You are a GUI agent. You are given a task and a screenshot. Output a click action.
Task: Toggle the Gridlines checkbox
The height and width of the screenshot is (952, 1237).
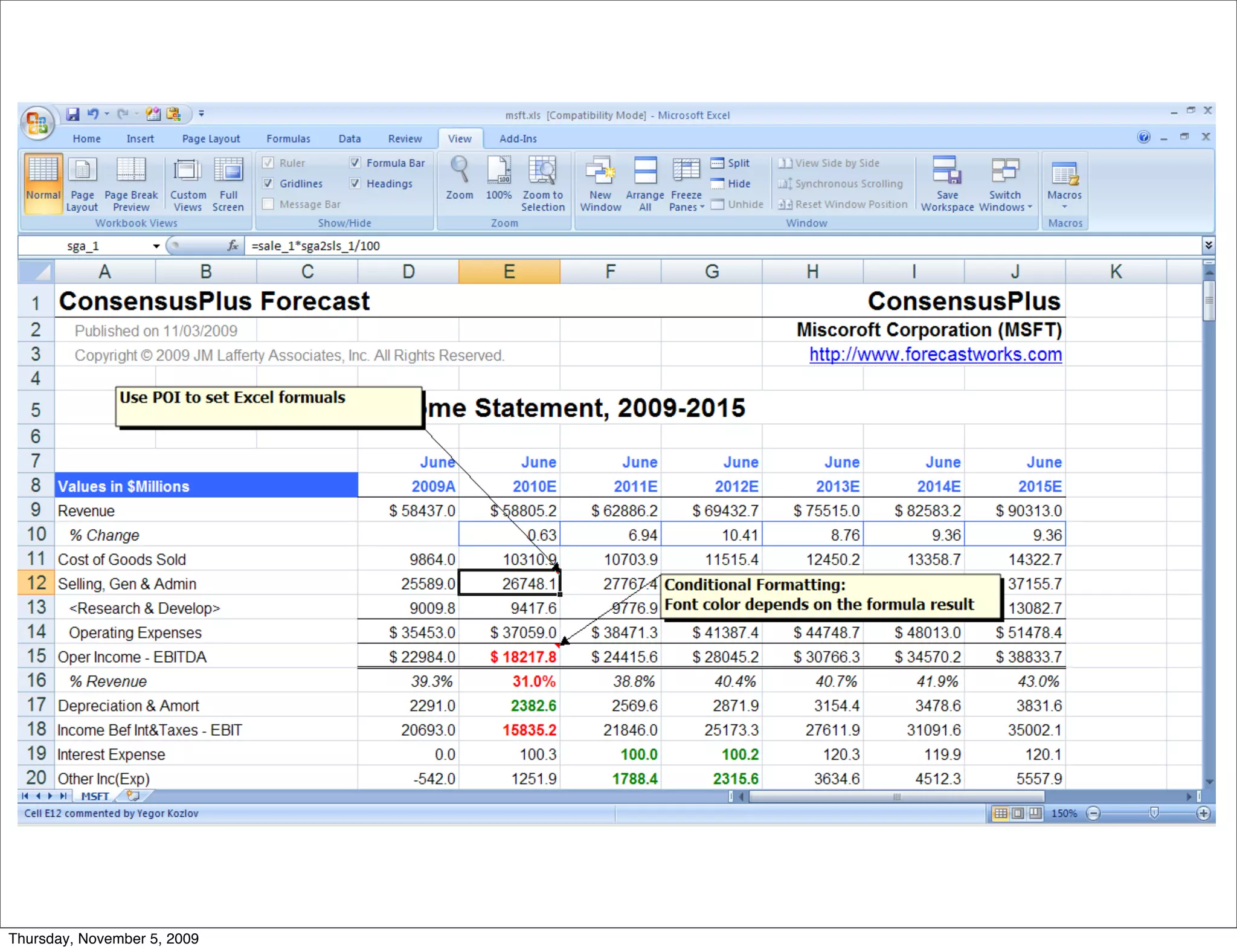pyautogui.click(x=269, y=184)
